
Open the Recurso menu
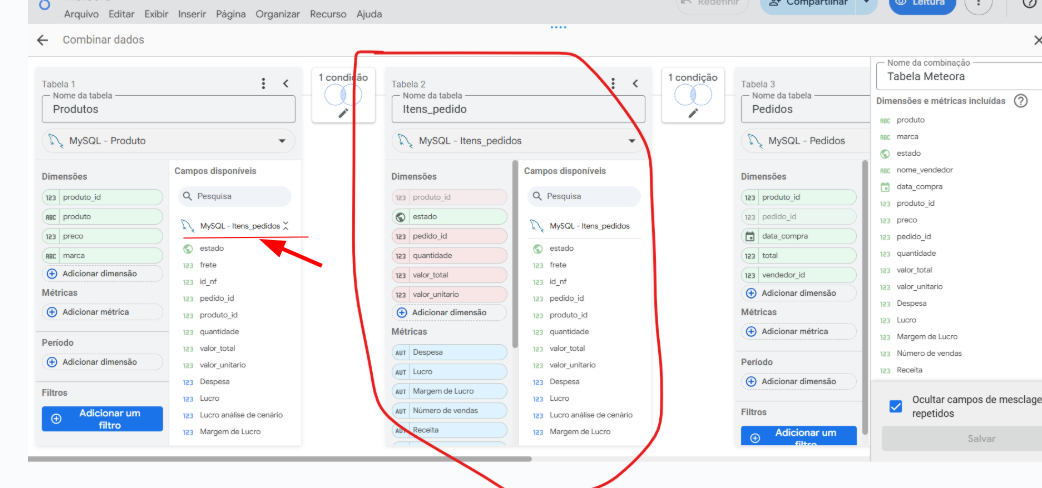coord(328,13)
